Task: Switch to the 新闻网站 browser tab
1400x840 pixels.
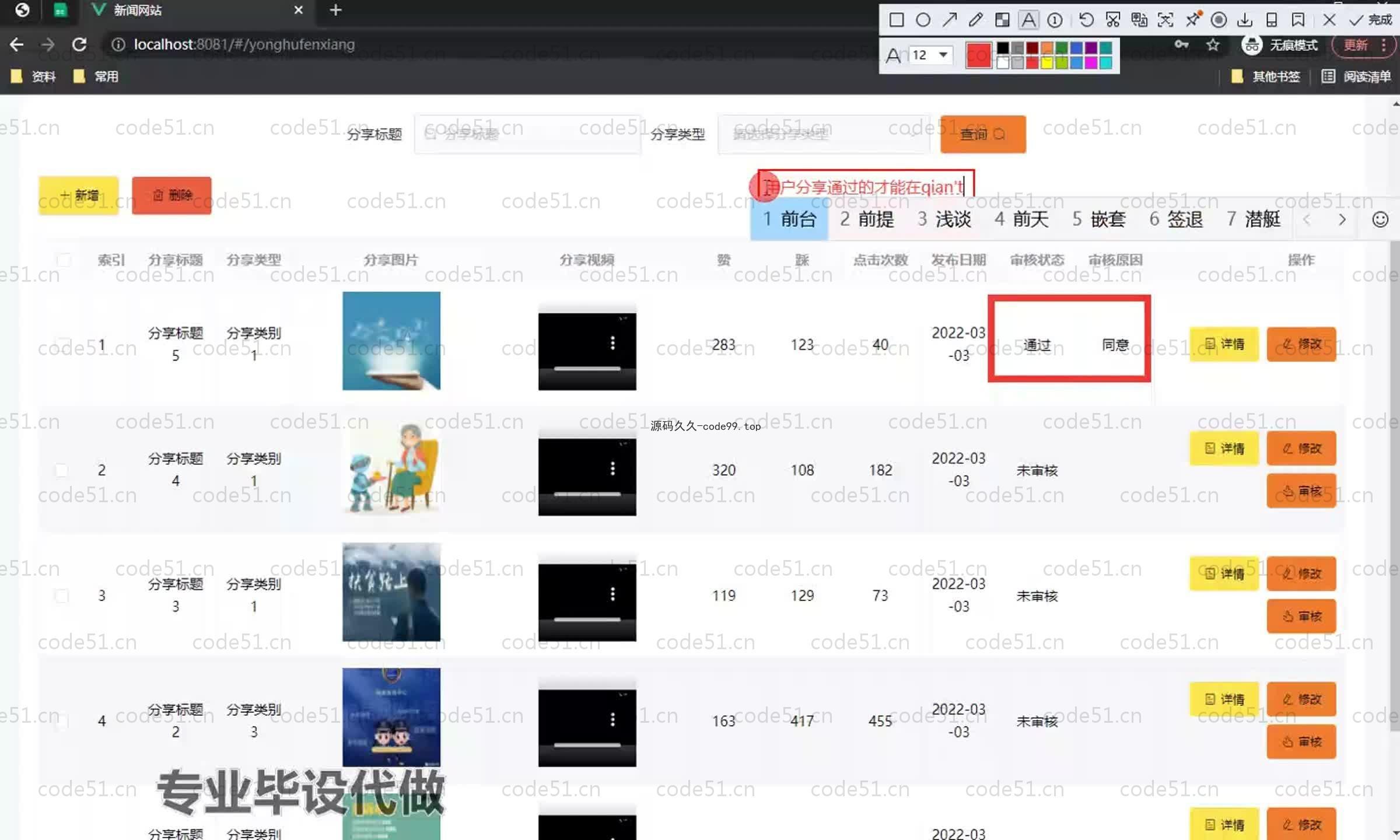Action: [198, 10]
